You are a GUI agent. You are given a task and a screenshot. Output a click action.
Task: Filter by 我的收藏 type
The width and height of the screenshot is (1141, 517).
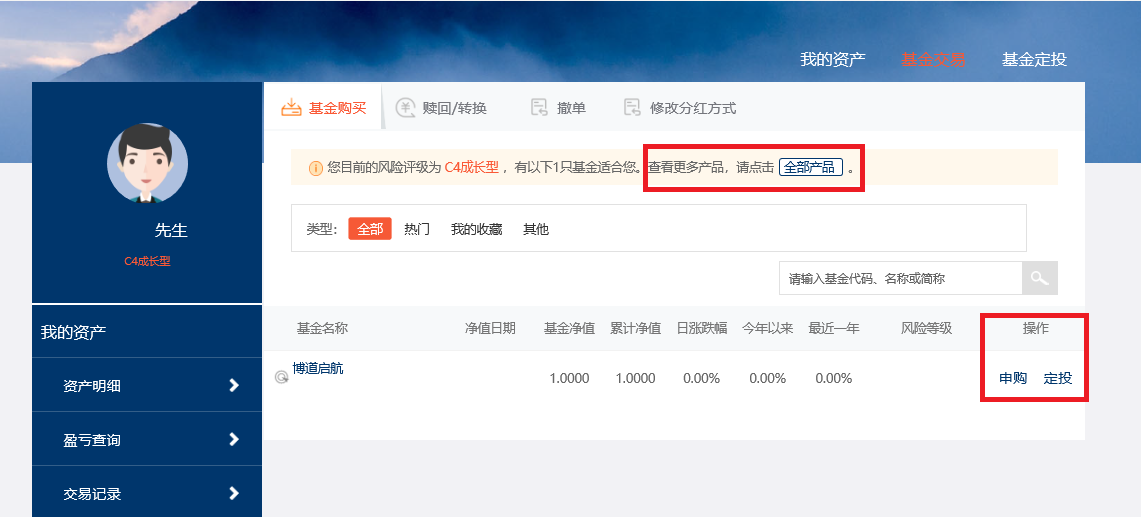point(477,229)
